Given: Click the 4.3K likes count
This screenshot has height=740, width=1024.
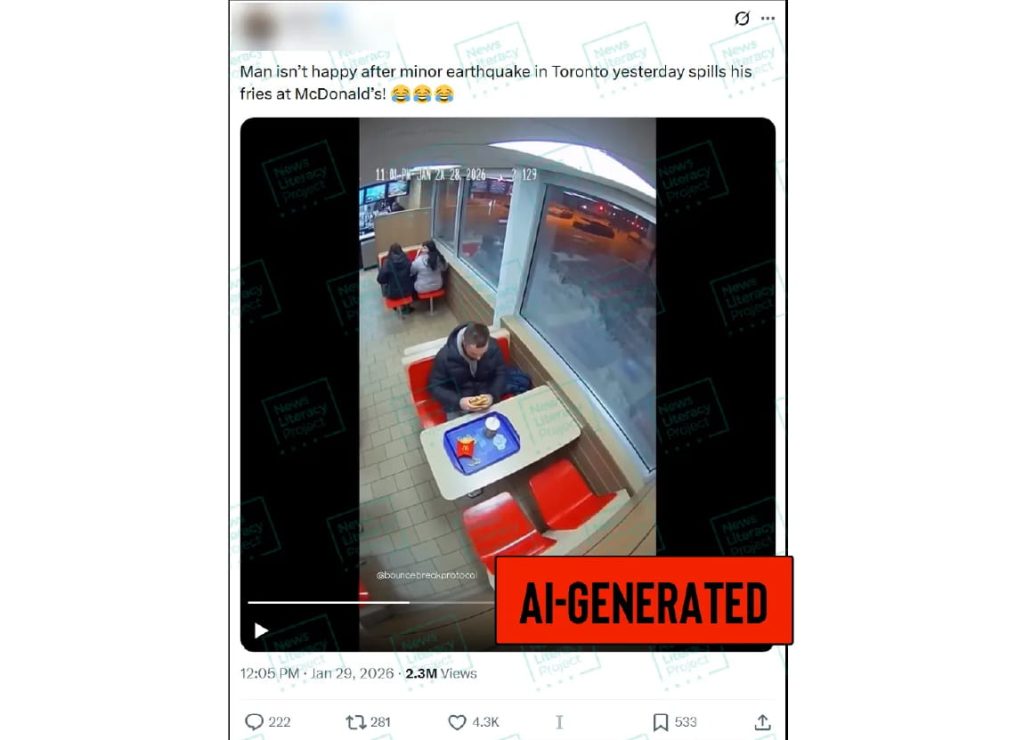Looking at the screenshot, I should (485, 722).
